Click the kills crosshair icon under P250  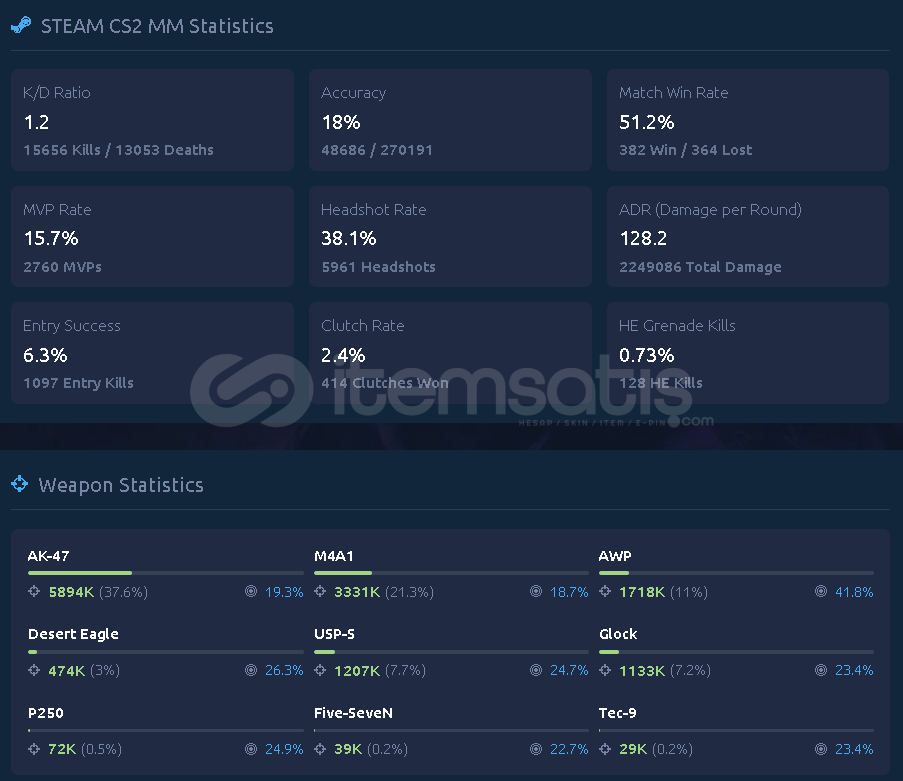(34, 749)
